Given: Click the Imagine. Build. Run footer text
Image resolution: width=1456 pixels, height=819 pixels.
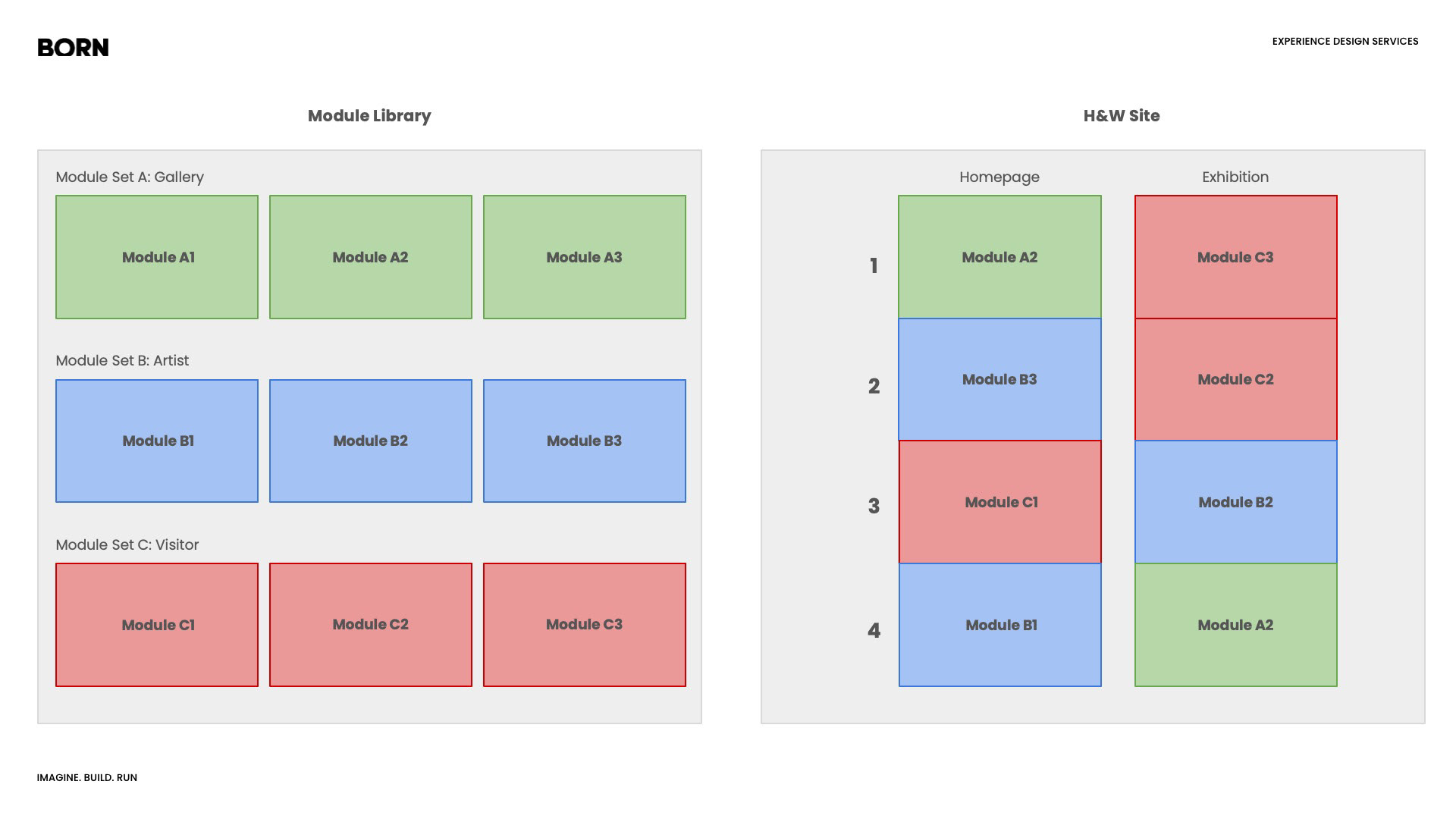Looking at the screenshot, I should [x=87, y=778].
